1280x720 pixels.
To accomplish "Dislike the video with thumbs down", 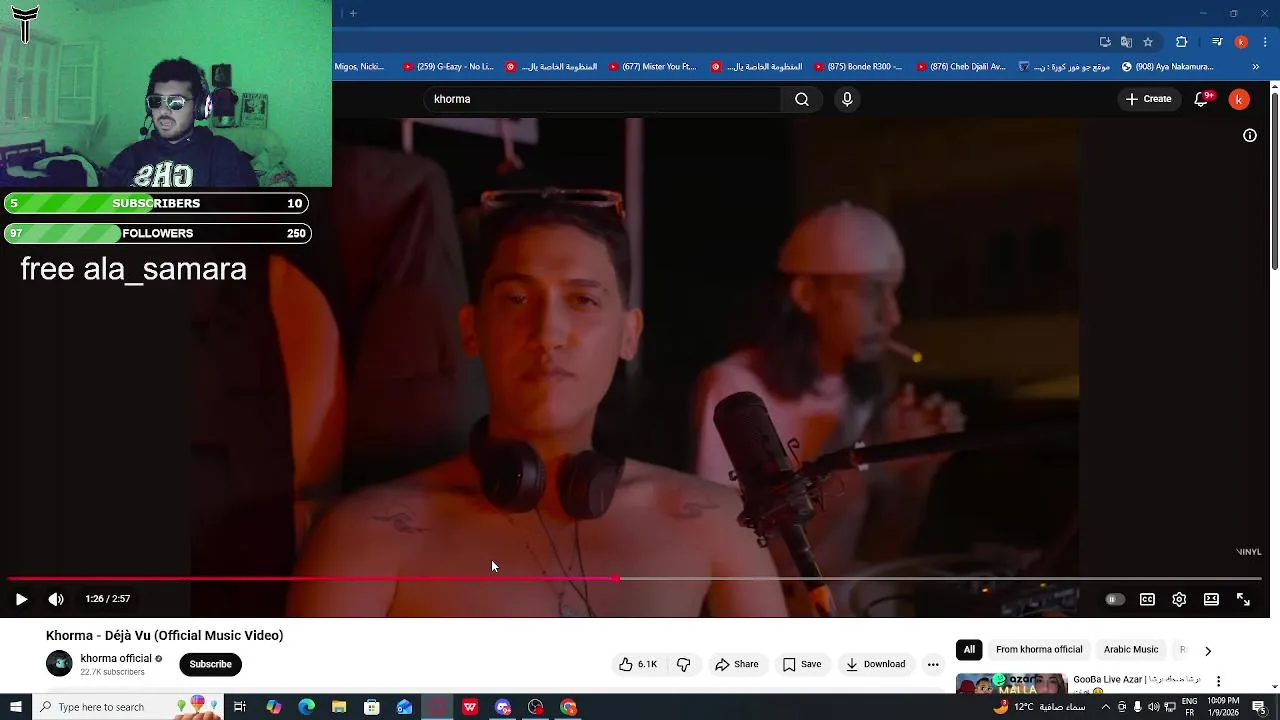I will point(684,664).
